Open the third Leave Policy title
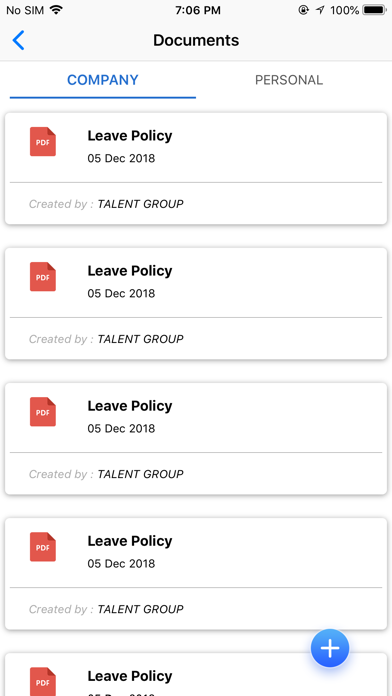Screen dimensions: 392x696 coord(130,405)
